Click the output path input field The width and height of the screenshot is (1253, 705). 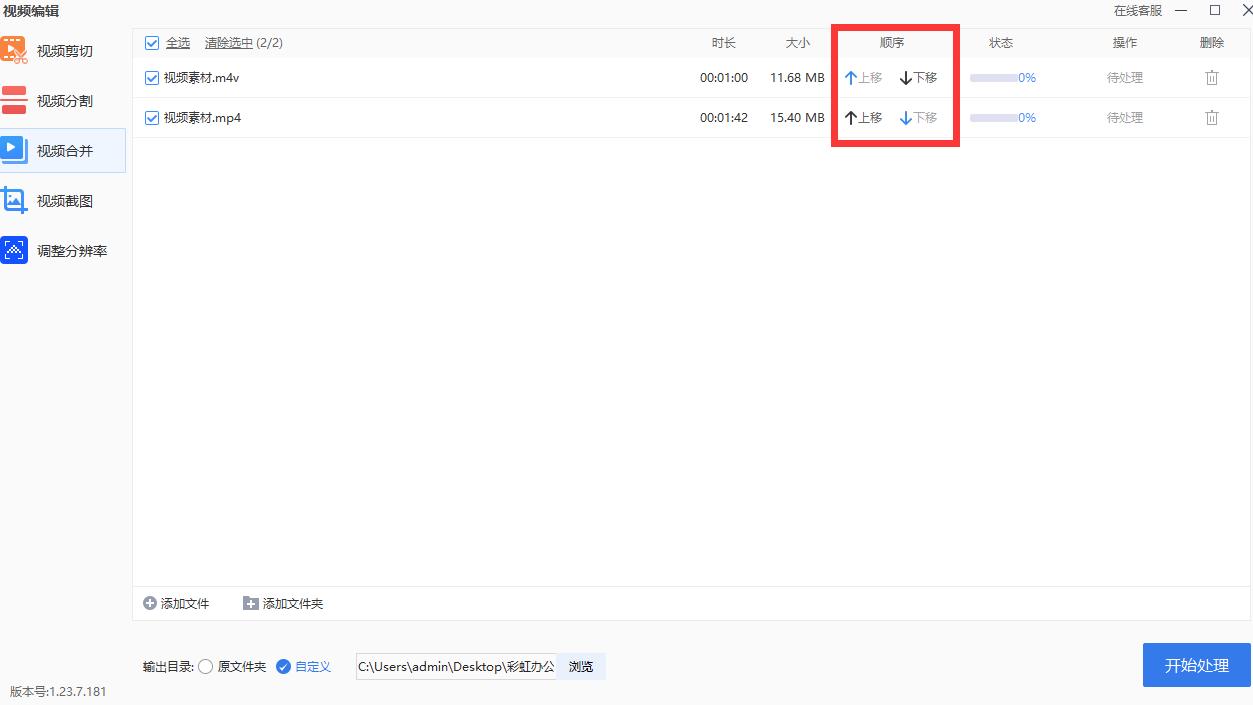(x=456, y=666)
